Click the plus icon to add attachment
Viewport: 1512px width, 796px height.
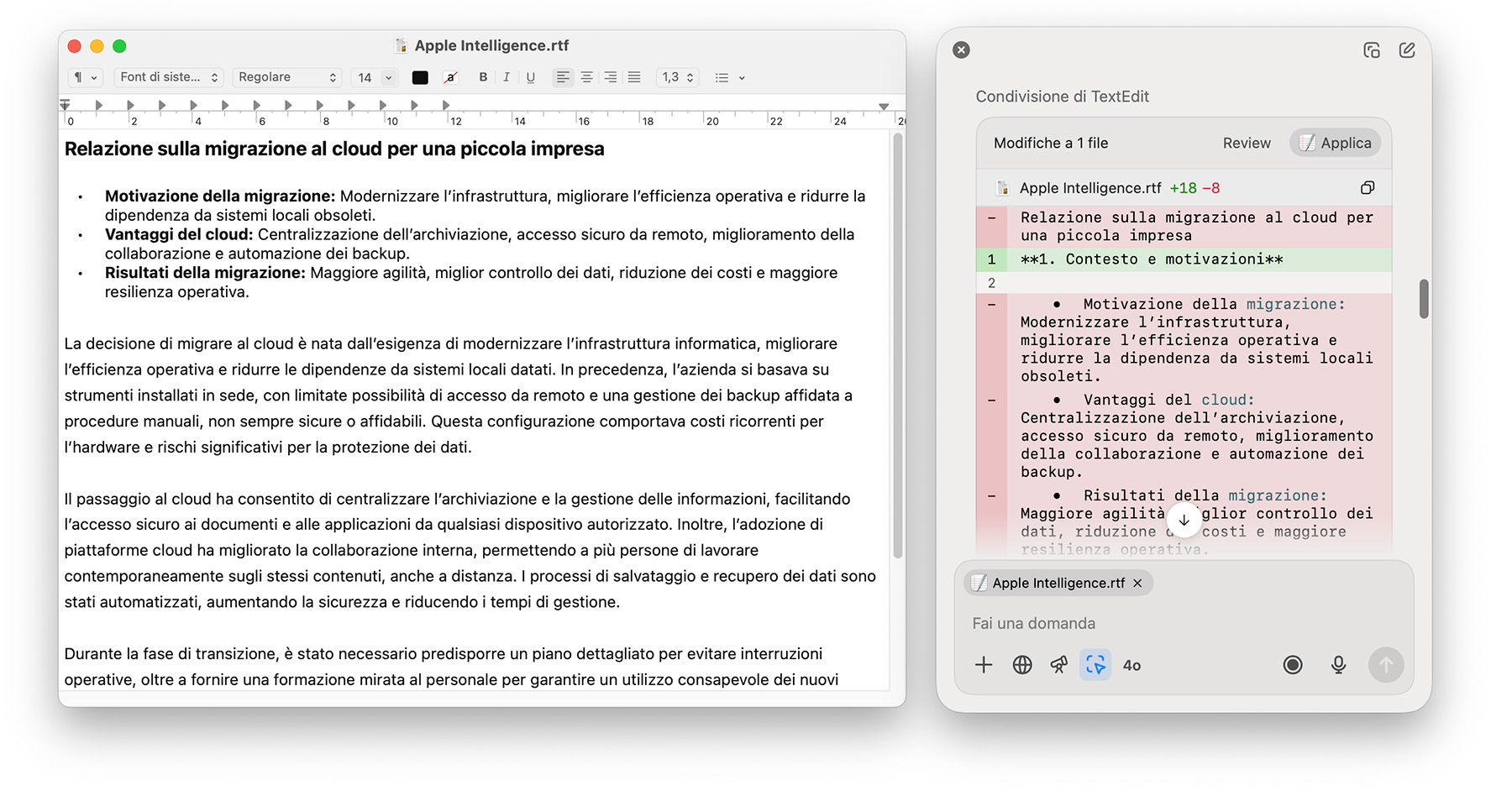click(x=984, y=665)
